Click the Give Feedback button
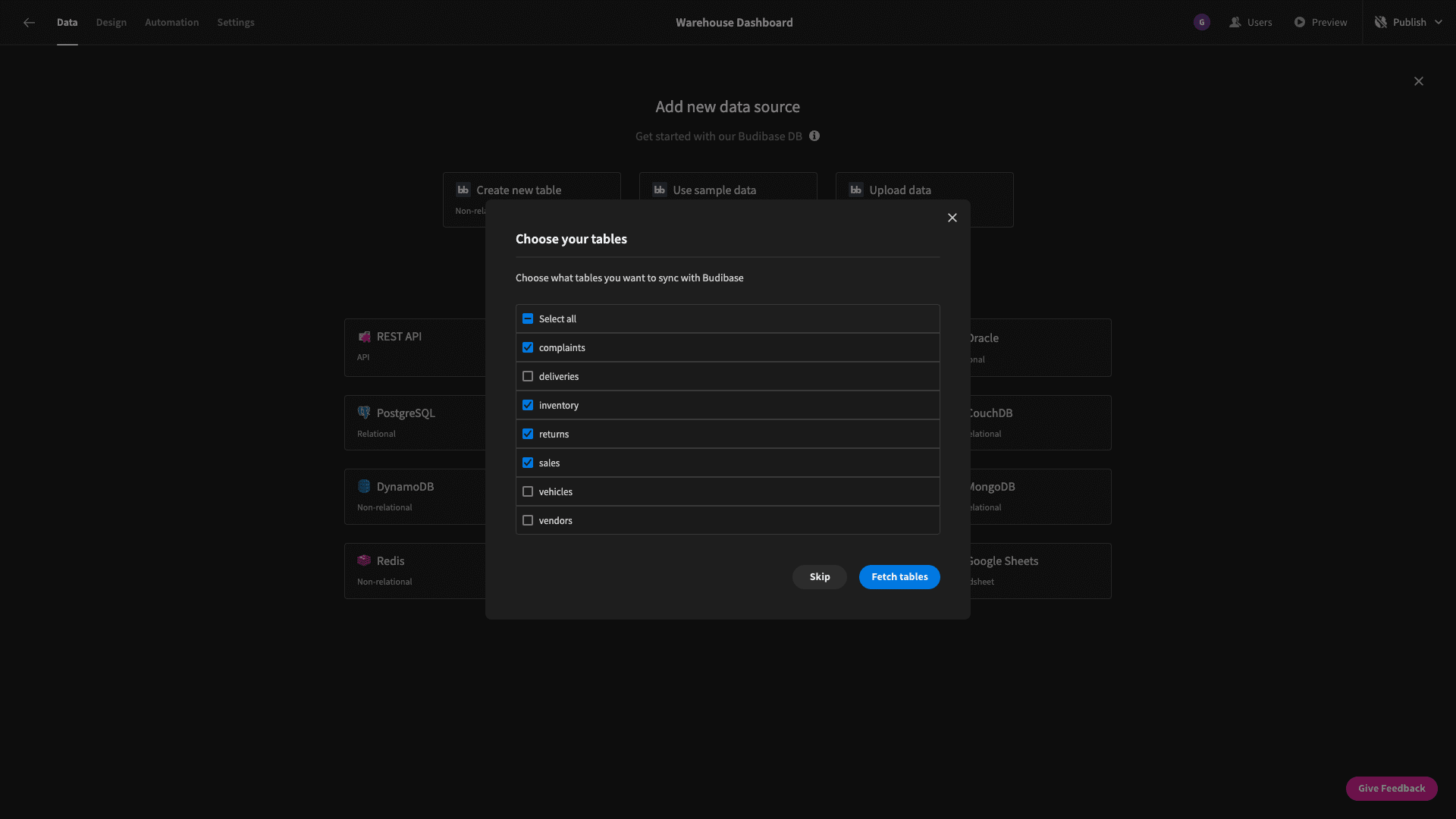Viewport: 1456px width, 819px height. pos(1392,789)
